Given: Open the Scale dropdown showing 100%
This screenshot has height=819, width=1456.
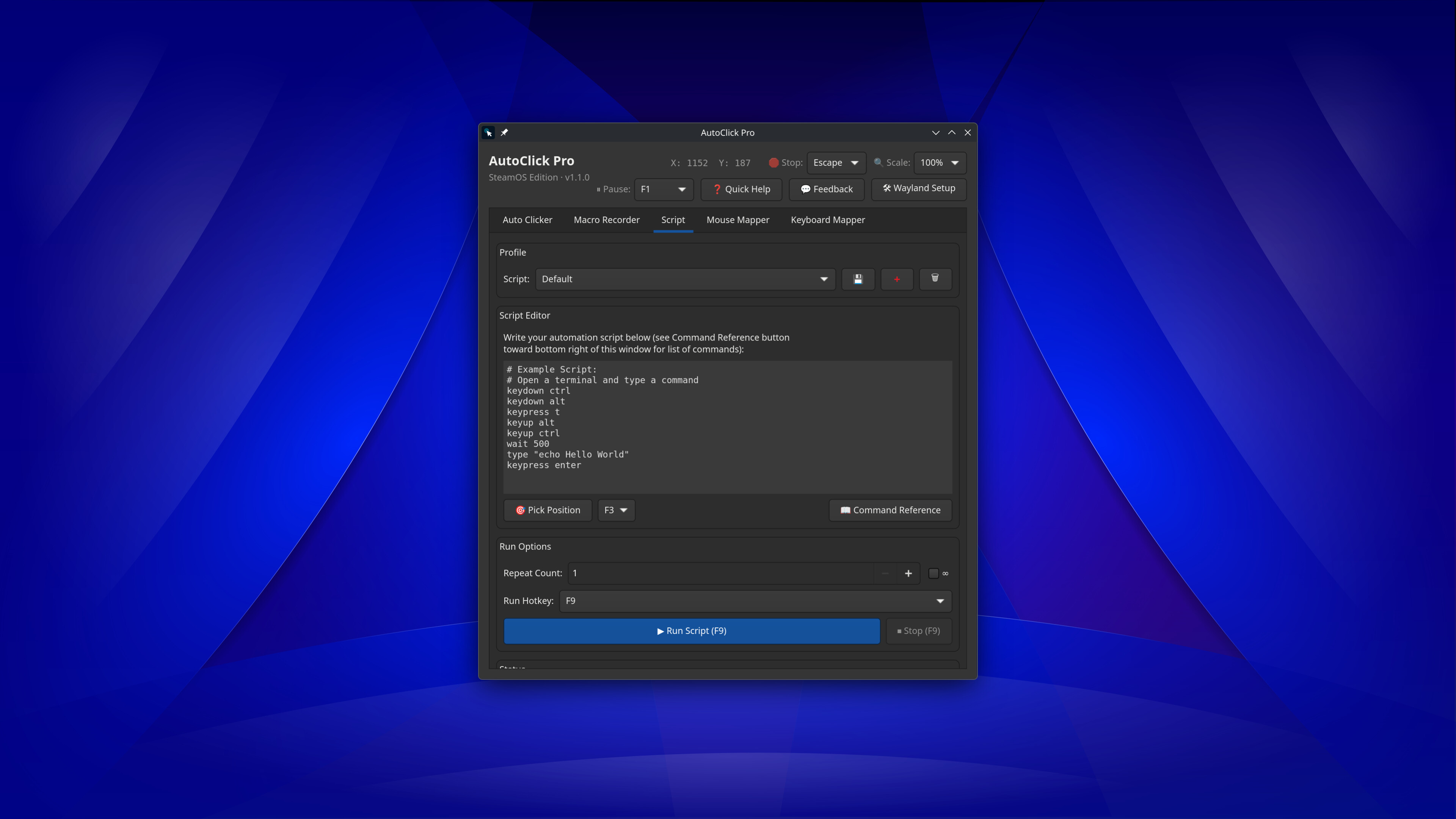Looking at the screenshot, I should pos(940,163).
